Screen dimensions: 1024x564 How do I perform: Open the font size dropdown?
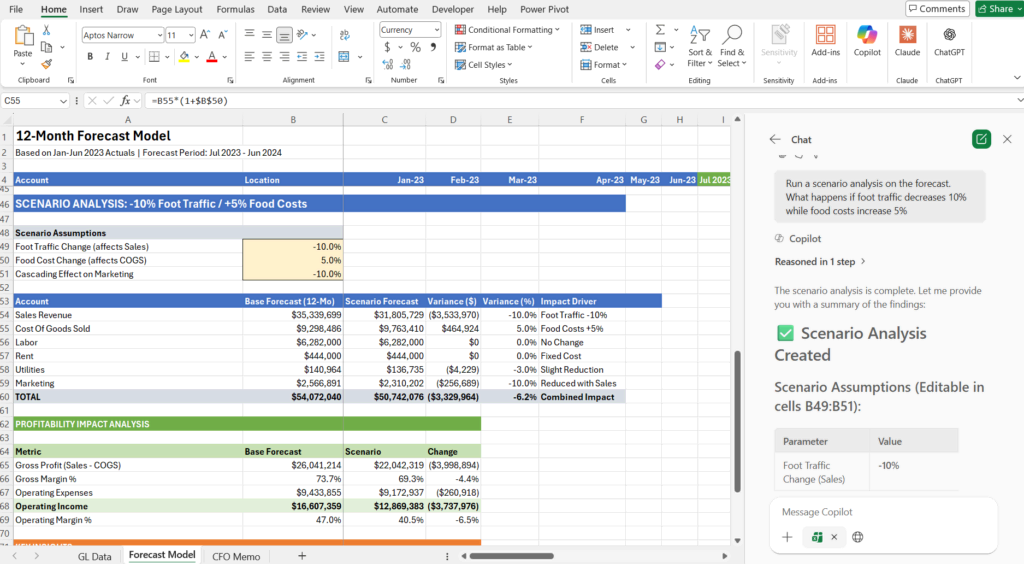click(191, 35)
